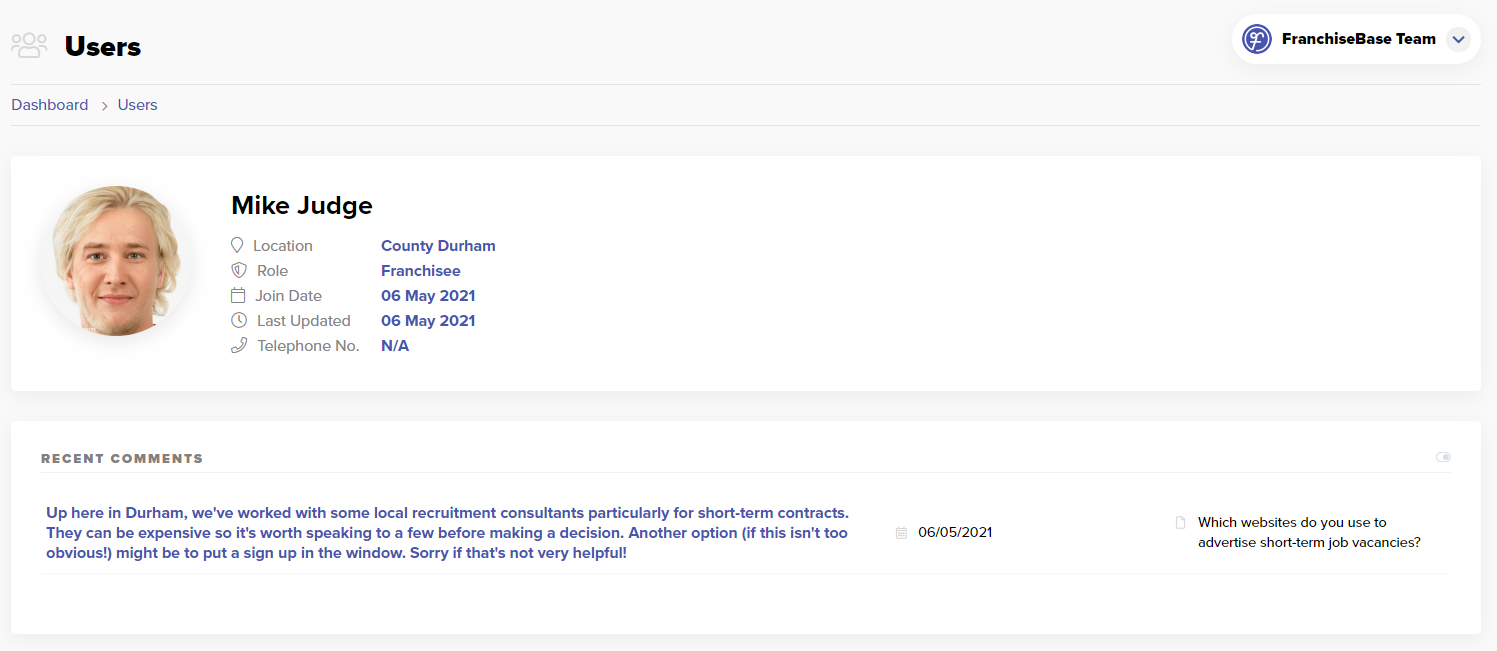Click the calendar icon beside 06/05/2021
The width and height of the screenshot is (1497, 651).
click(x=901, y=533)
